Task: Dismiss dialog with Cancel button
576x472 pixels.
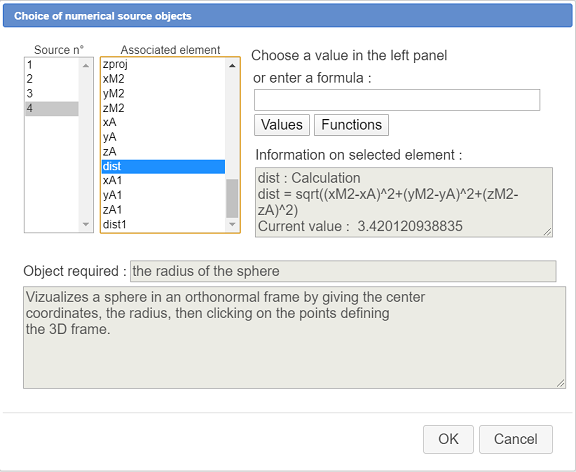Action: click(516, 439)
